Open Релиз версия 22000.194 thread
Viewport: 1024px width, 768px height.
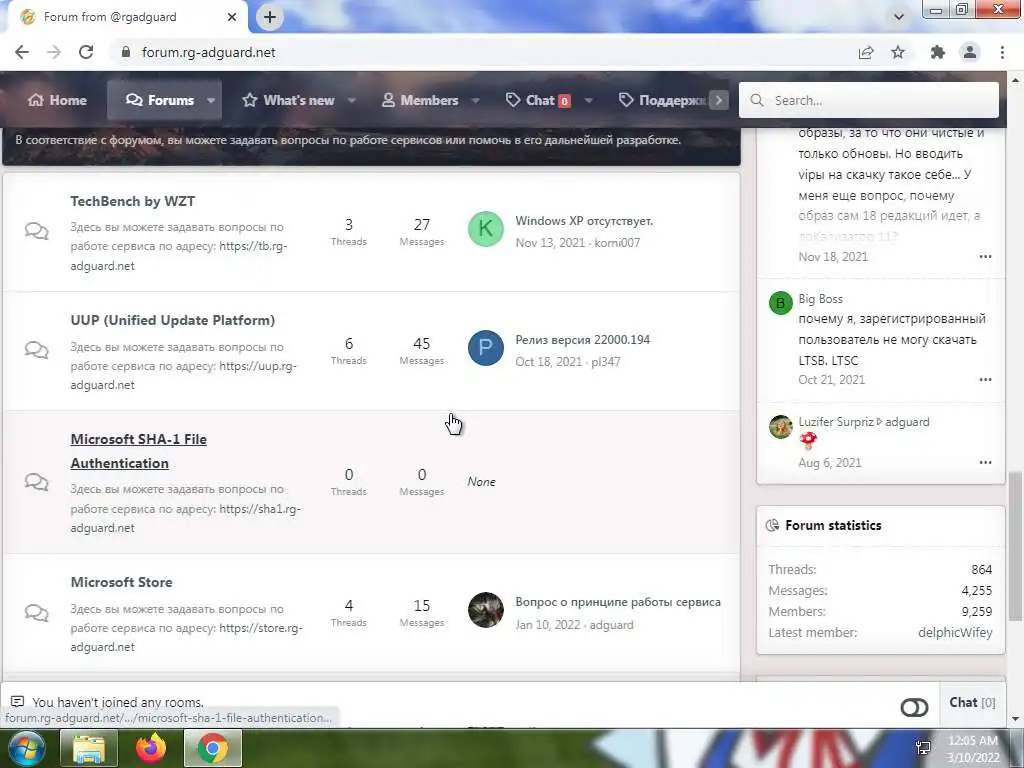coord(583,340)
